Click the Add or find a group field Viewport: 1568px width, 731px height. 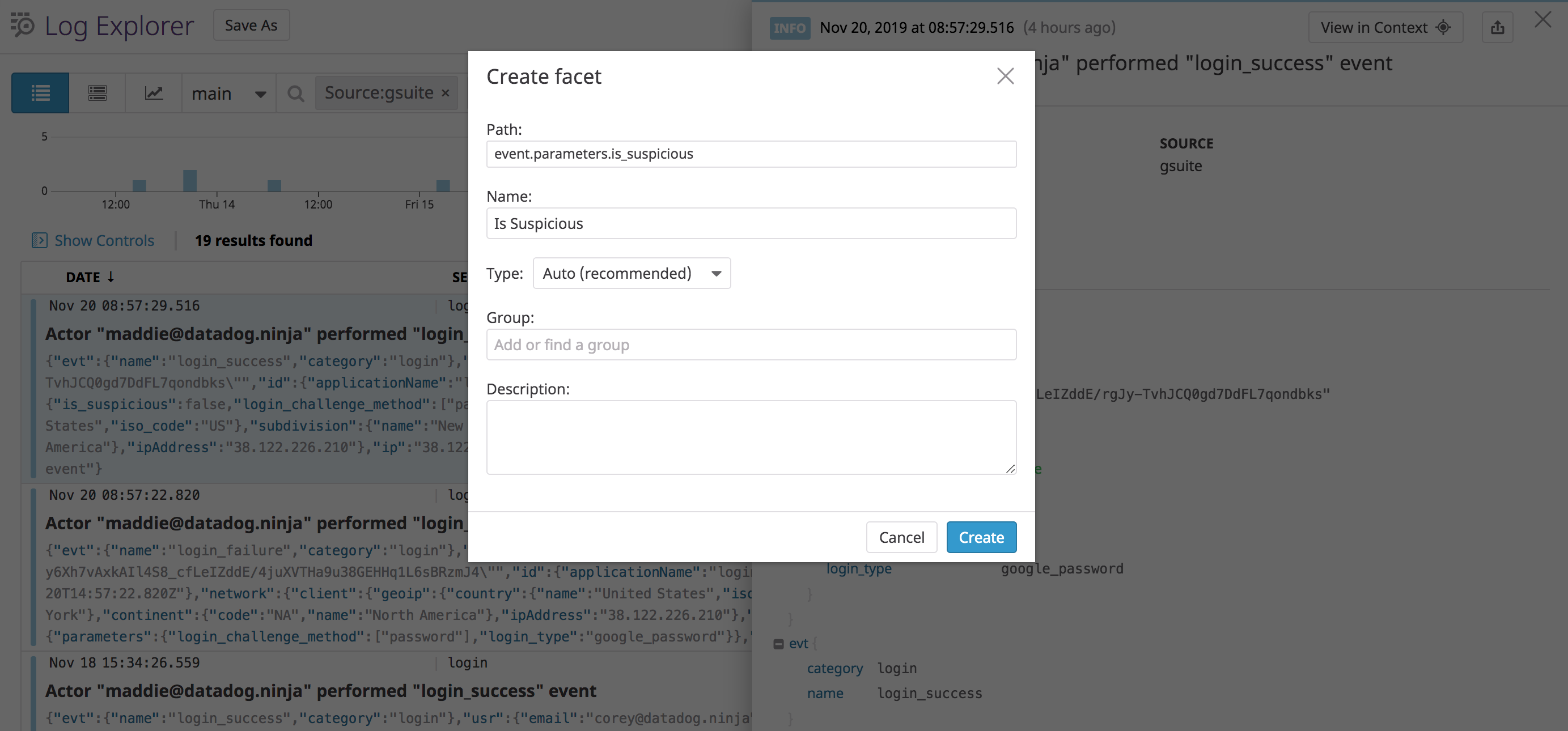click(x=751, y=344)
